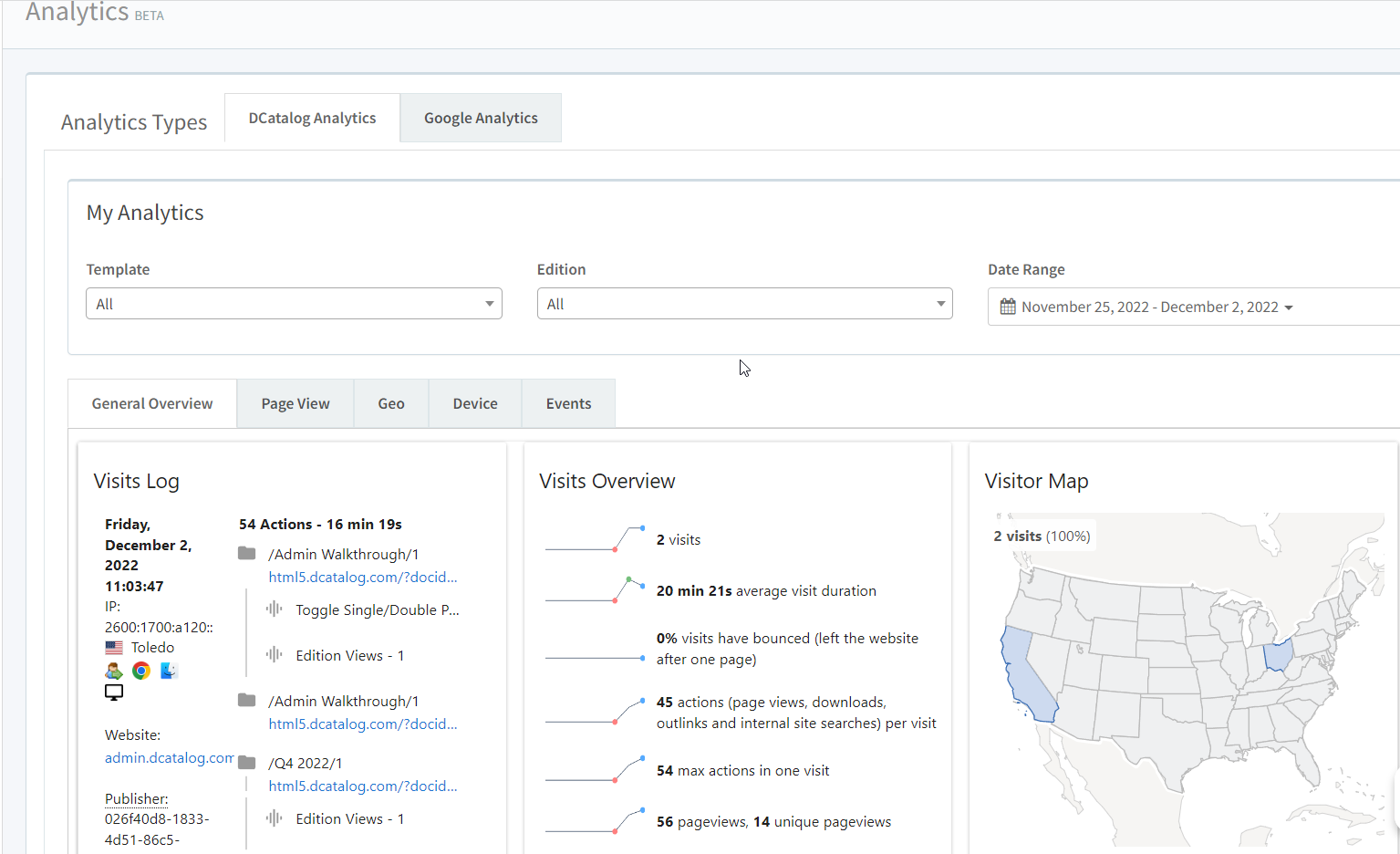1400x854 pixels.
Task: Open the Template dropdown
Action: coord(294,304)
